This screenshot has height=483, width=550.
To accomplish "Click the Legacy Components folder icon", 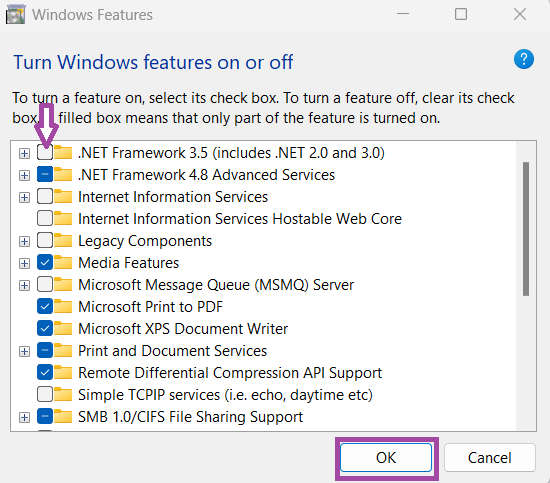I will pyautogui.click(x=63, y=241).
